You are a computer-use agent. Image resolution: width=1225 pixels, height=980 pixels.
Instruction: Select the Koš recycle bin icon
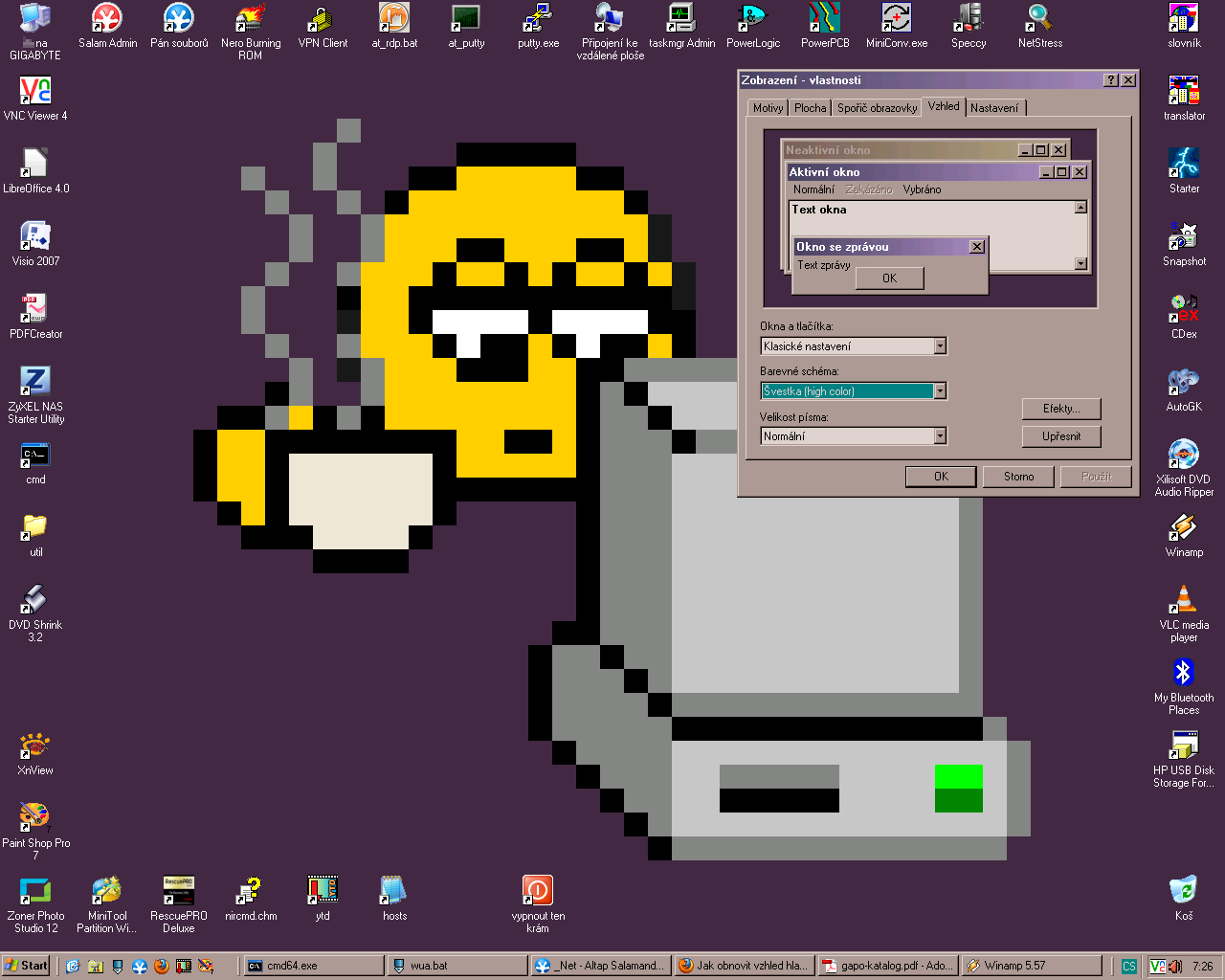[1184, 899]
